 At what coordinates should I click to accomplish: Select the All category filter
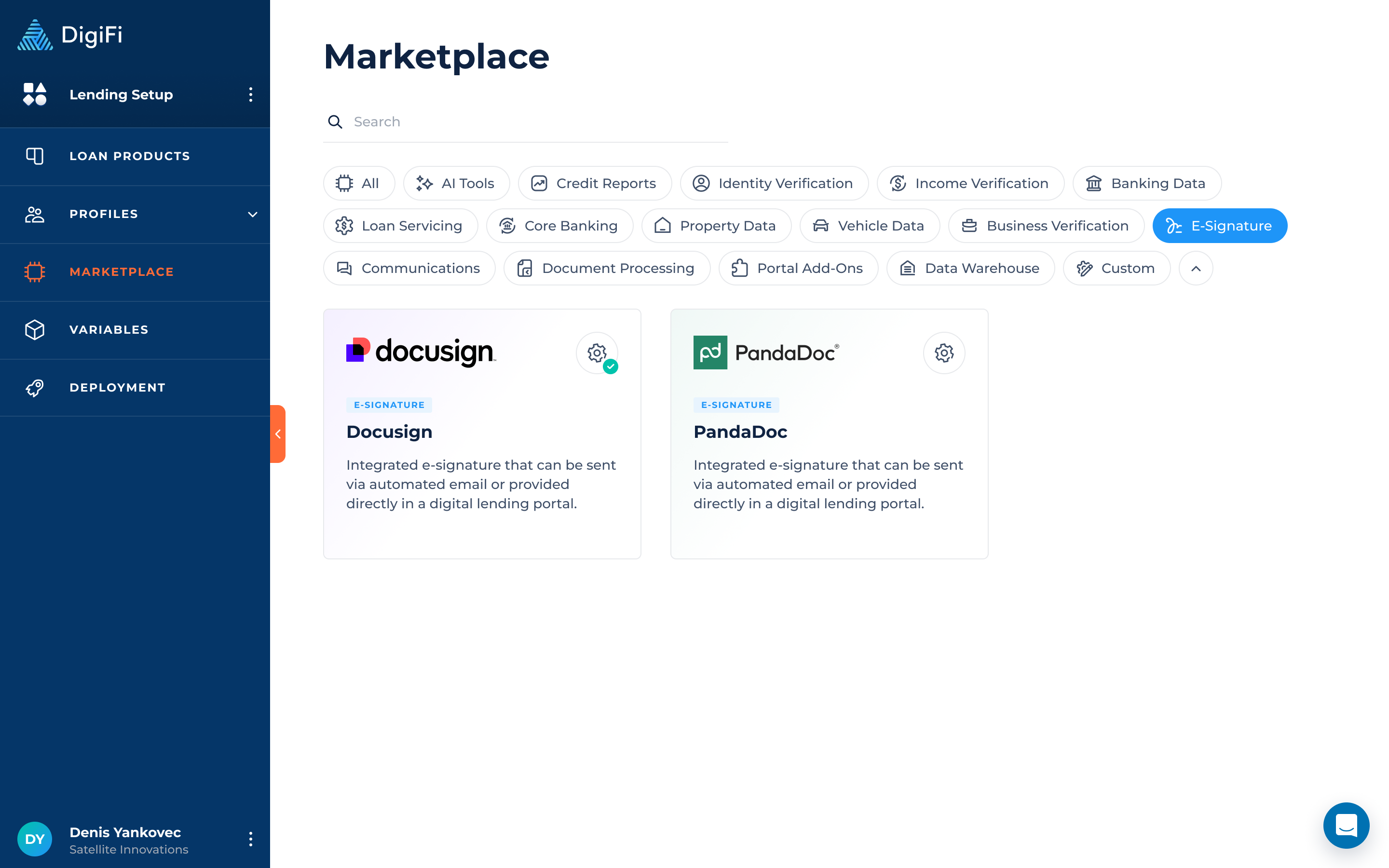359,183
